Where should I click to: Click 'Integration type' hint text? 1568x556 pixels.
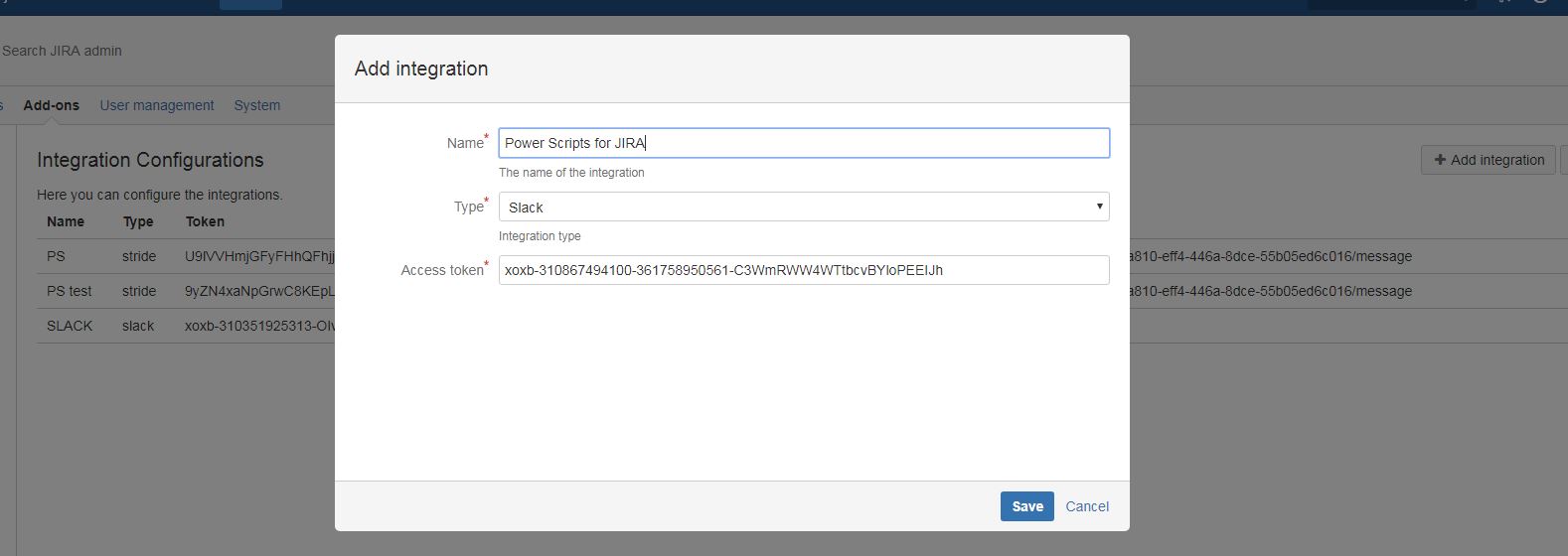pos(540,236)
